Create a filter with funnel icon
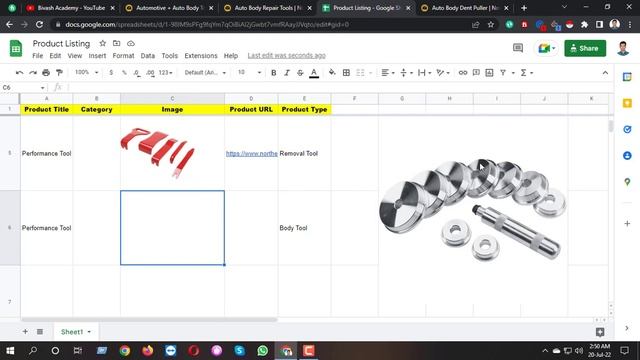Screen dimensions: 640x360 click(x=503, y=73)
